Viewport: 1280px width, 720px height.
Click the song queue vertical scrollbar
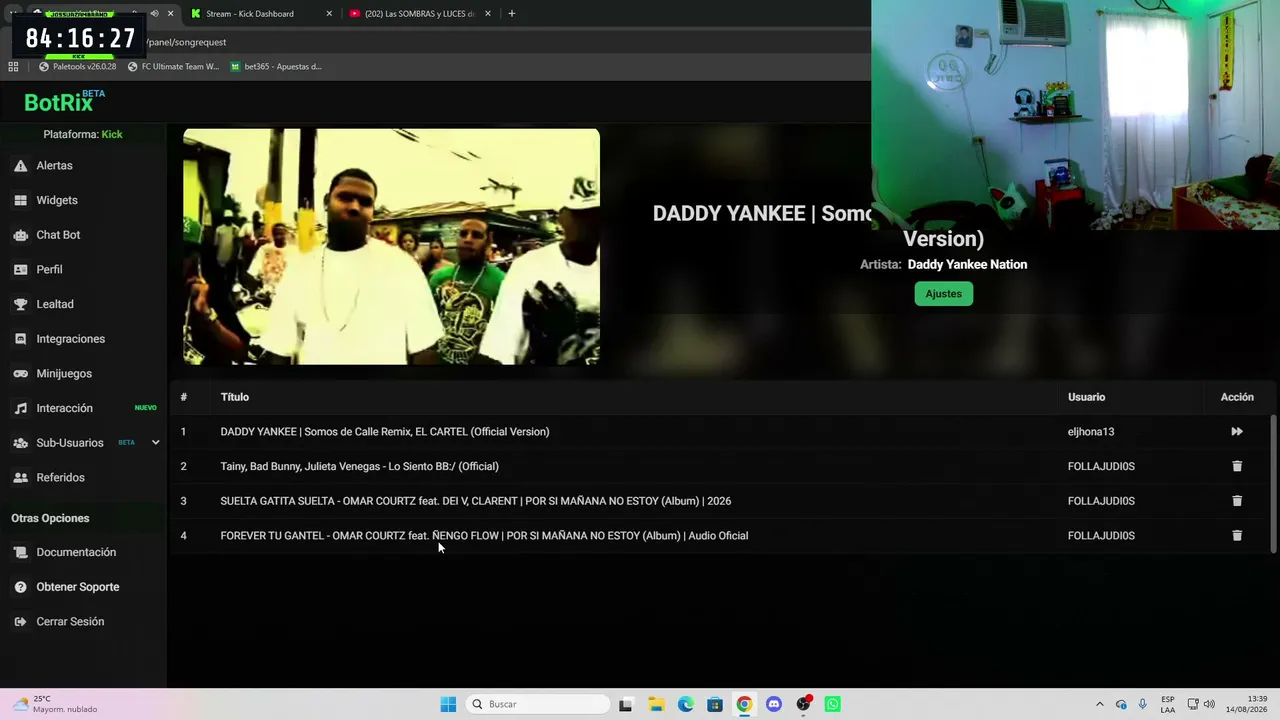(x=1273, y=483)
